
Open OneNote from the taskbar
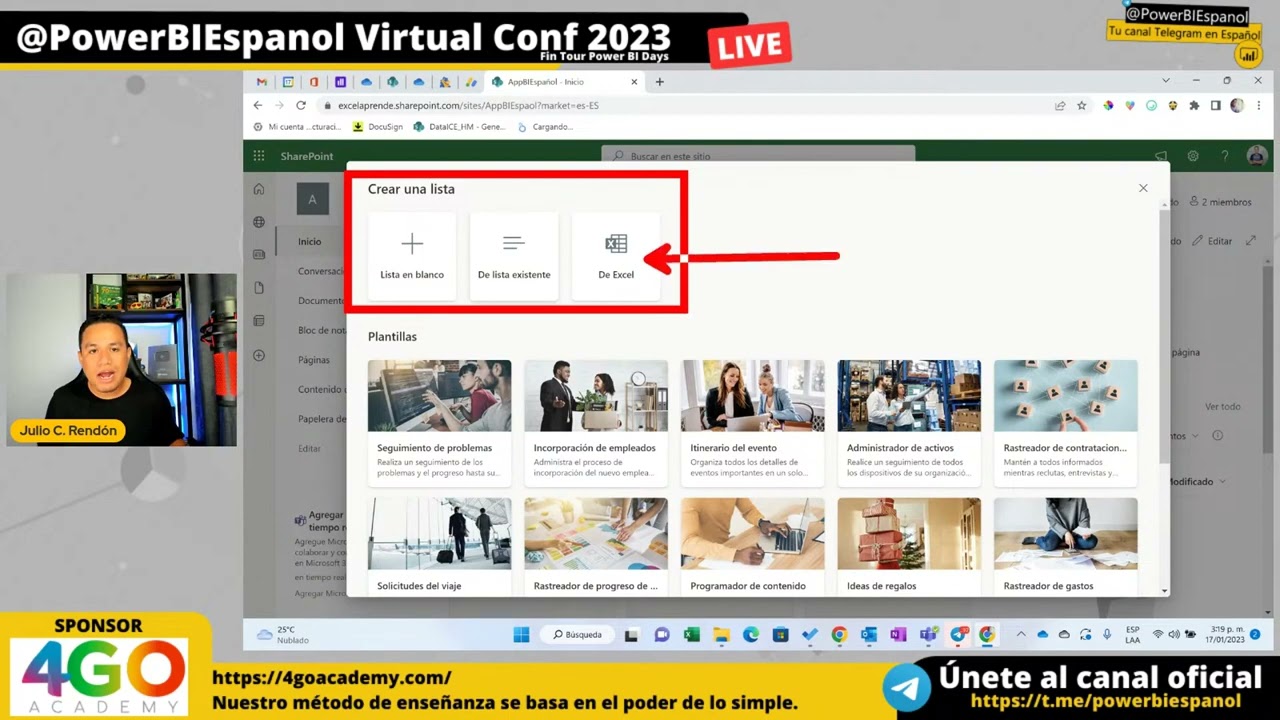898,634
